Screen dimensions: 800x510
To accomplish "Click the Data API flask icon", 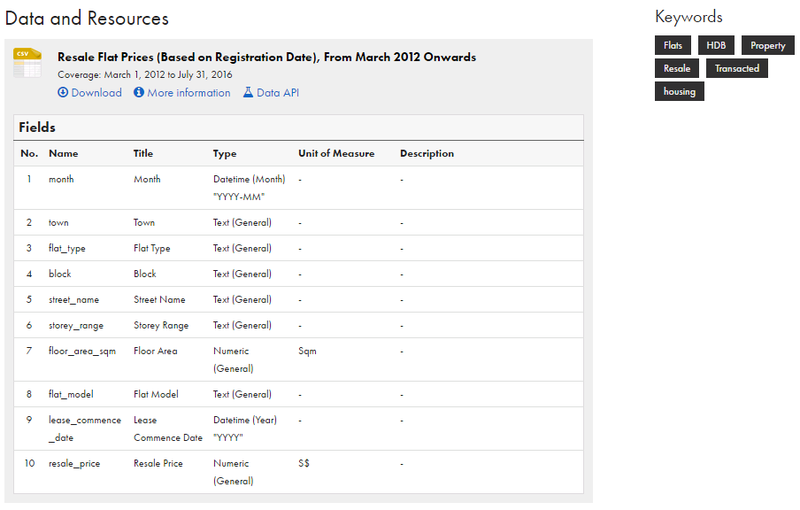I will [248, 92].
